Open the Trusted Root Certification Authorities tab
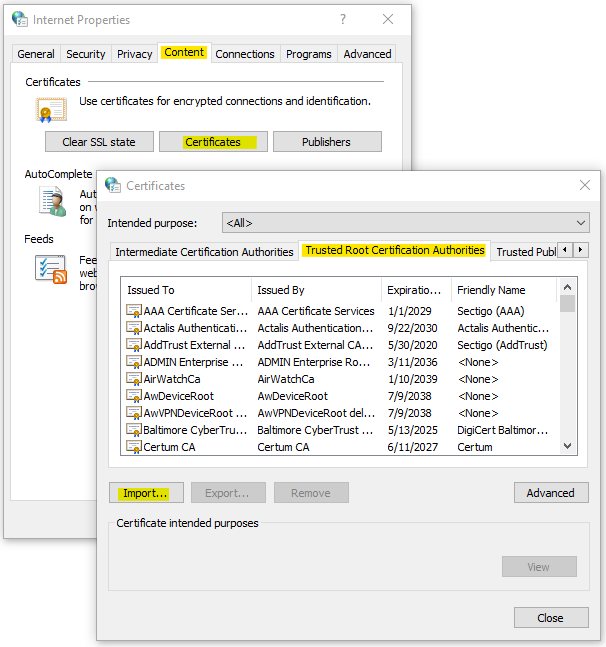 [394, 251]
